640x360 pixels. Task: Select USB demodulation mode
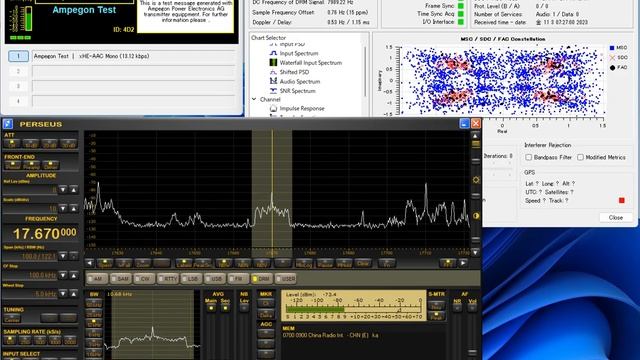tap(215, 279)
